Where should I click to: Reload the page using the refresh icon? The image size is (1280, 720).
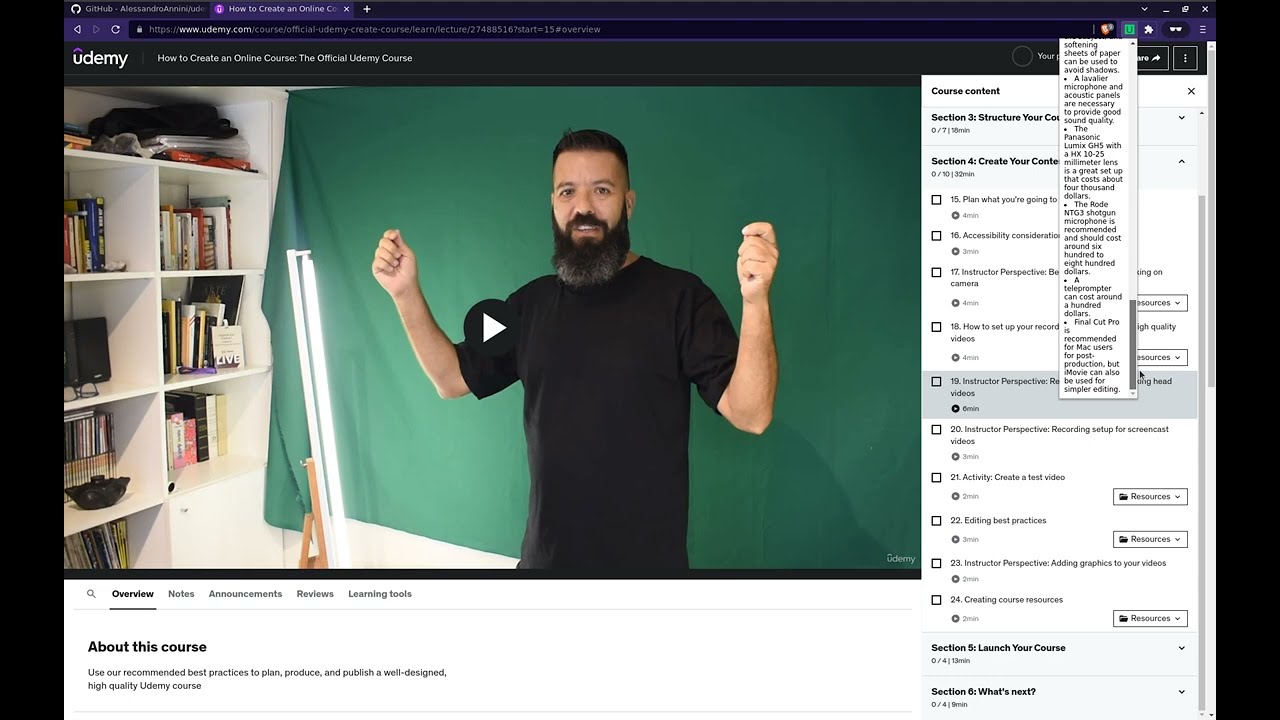[x=114, y=29]
